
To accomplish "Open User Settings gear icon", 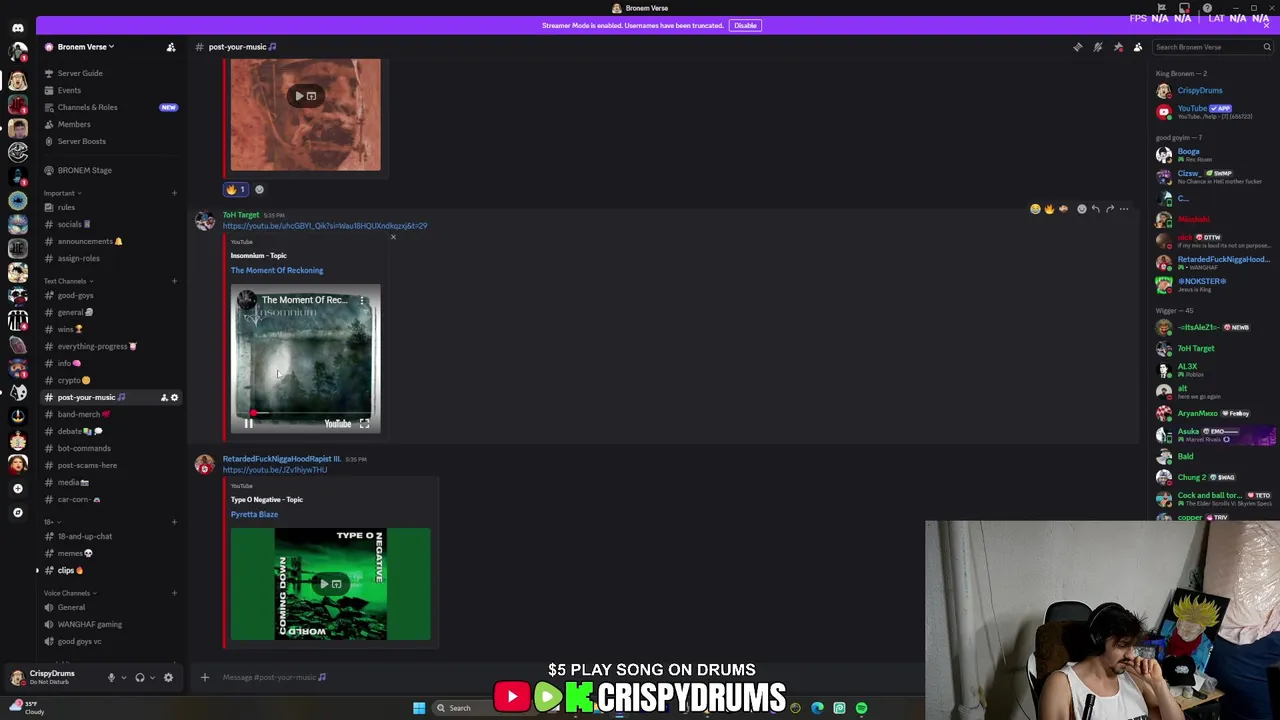I will pos(168,678).
